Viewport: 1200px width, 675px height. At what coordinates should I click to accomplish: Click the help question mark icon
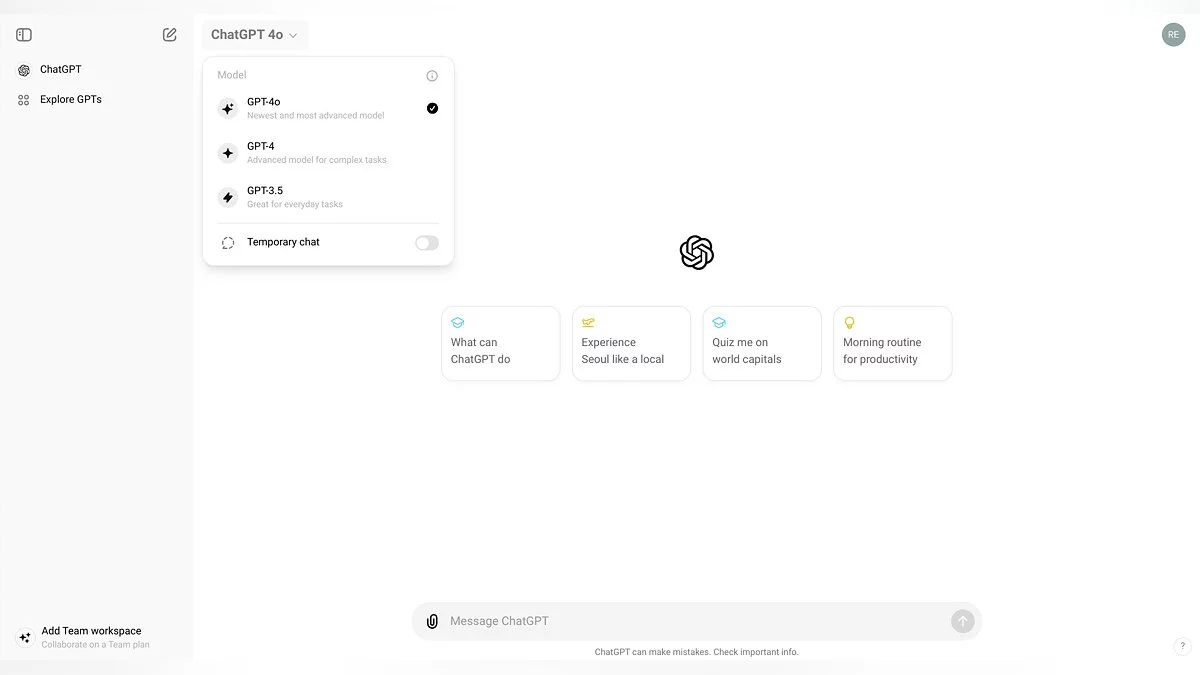pyautogui.click(x=1182, y=646)
